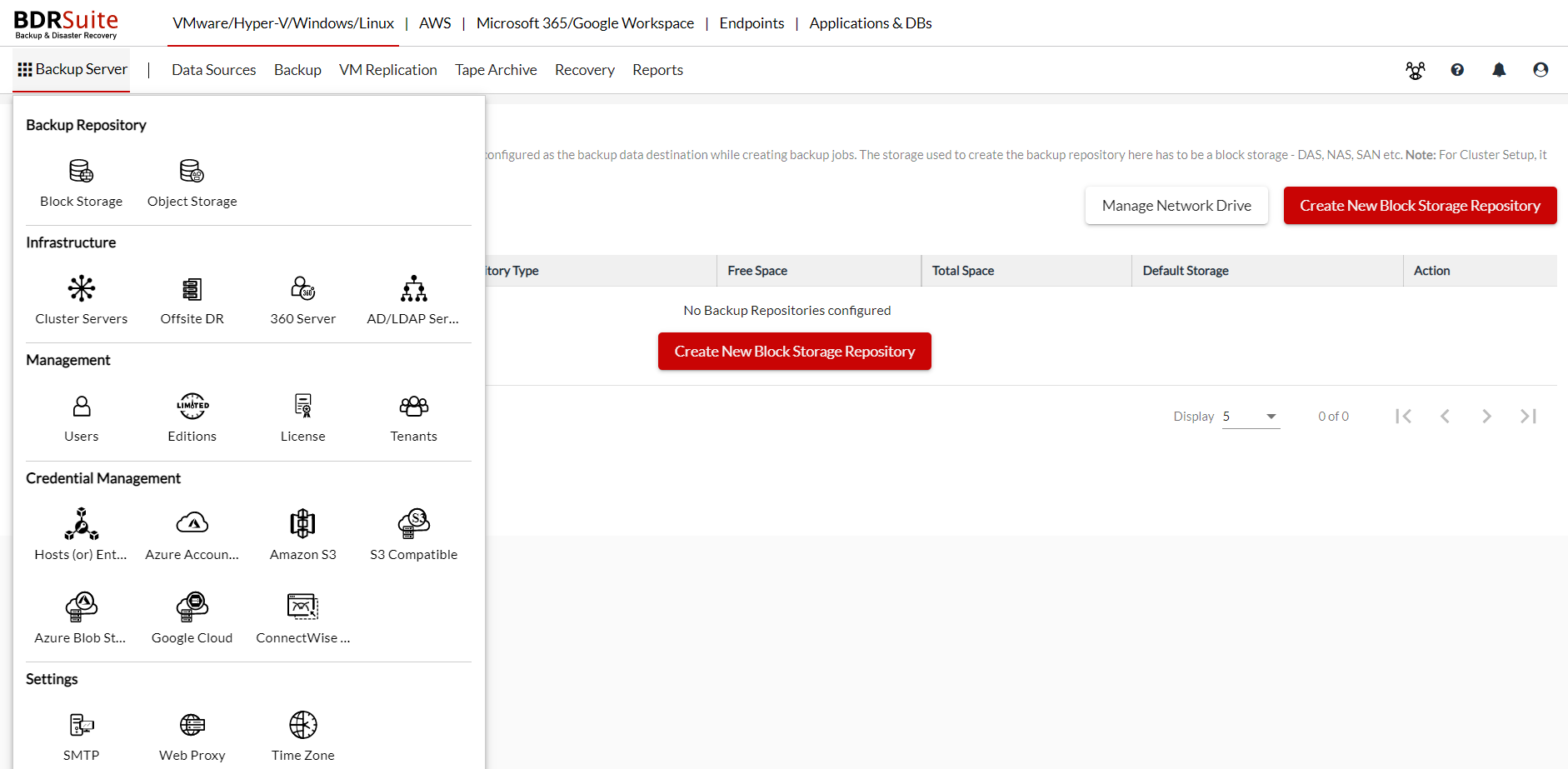Image resolution: width=1568 pixels, height=769 pixels.
Task: Switch to Microsoft 365/Google Workspace tab
Action: pyautogui.click(x=585, y=23)
